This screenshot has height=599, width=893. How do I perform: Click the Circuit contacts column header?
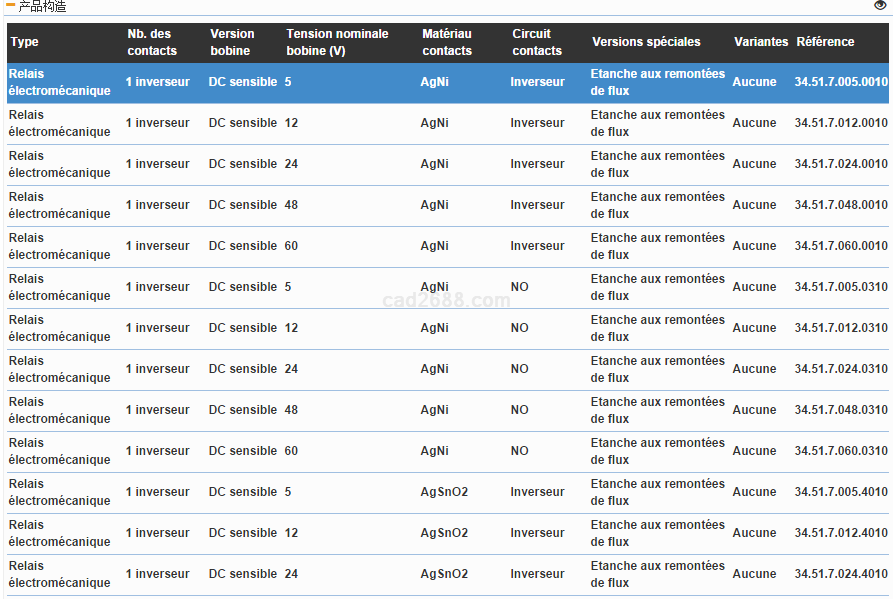[537, 42]
